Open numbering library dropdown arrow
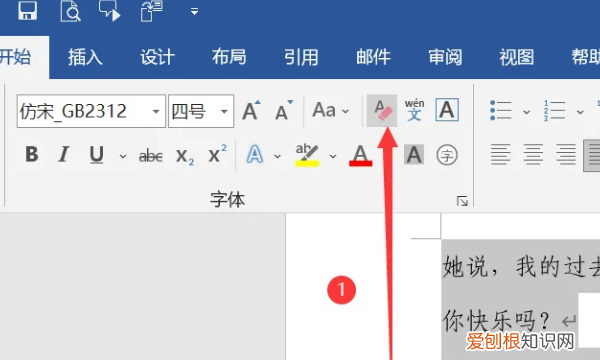600x360 pixels. click(x=580, y=112)
